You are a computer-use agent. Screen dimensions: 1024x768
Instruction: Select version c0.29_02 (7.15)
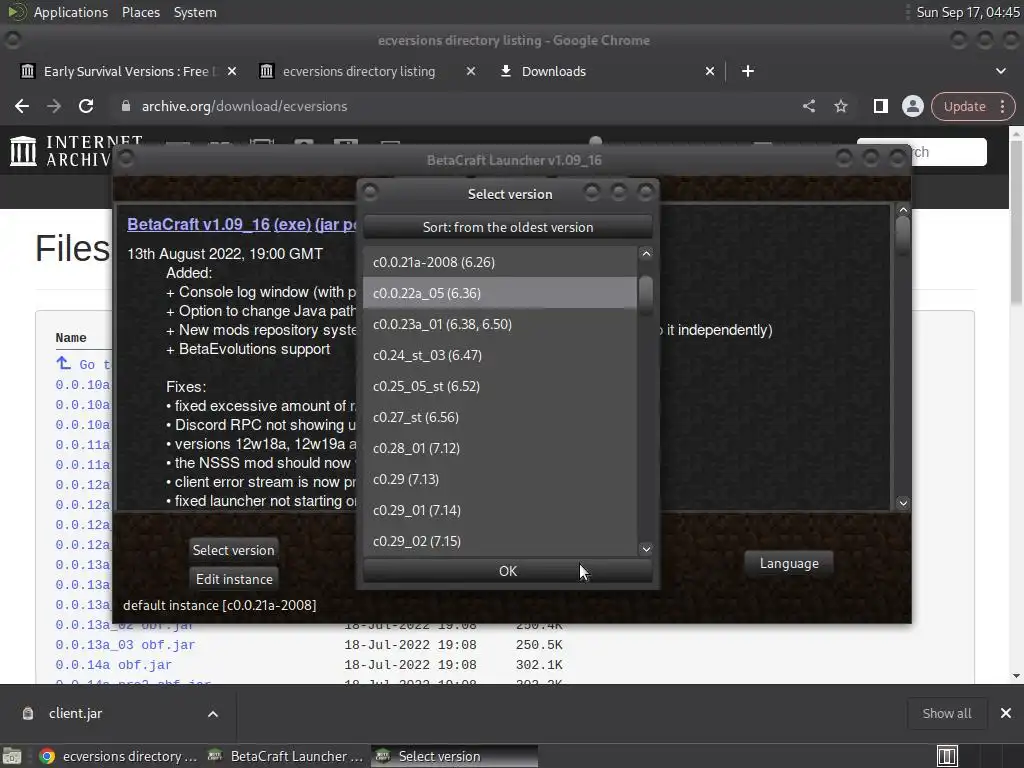500,541
